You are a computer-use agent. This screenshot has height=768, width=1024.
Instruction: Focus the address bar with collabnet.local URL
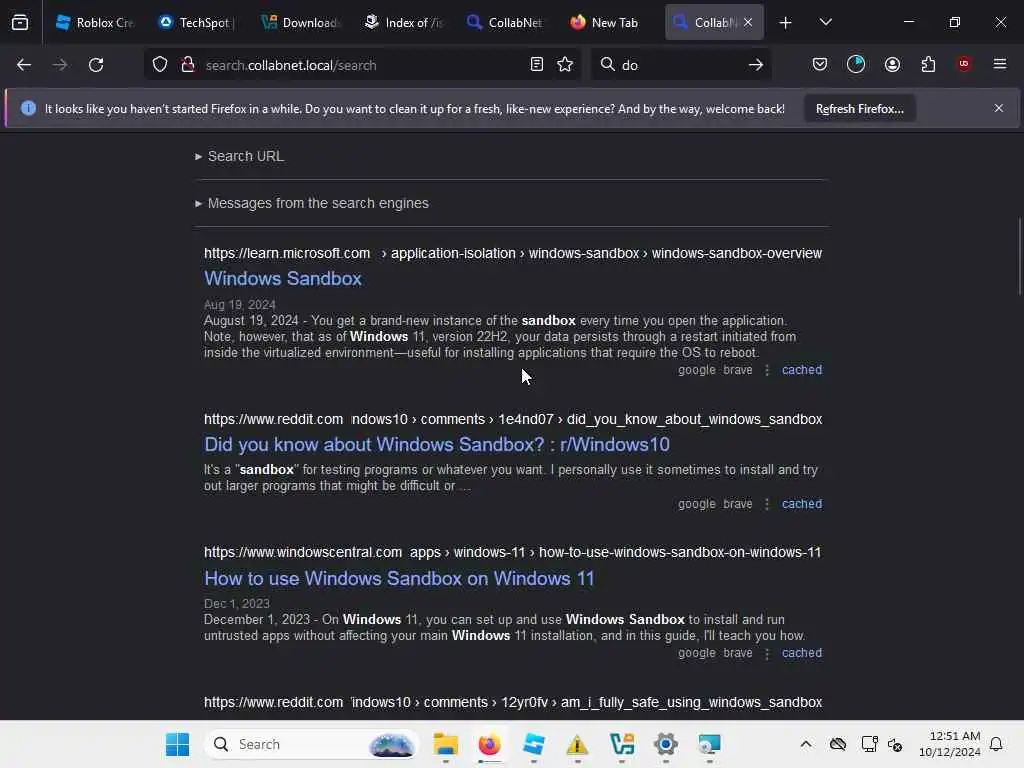click(360, 65)
